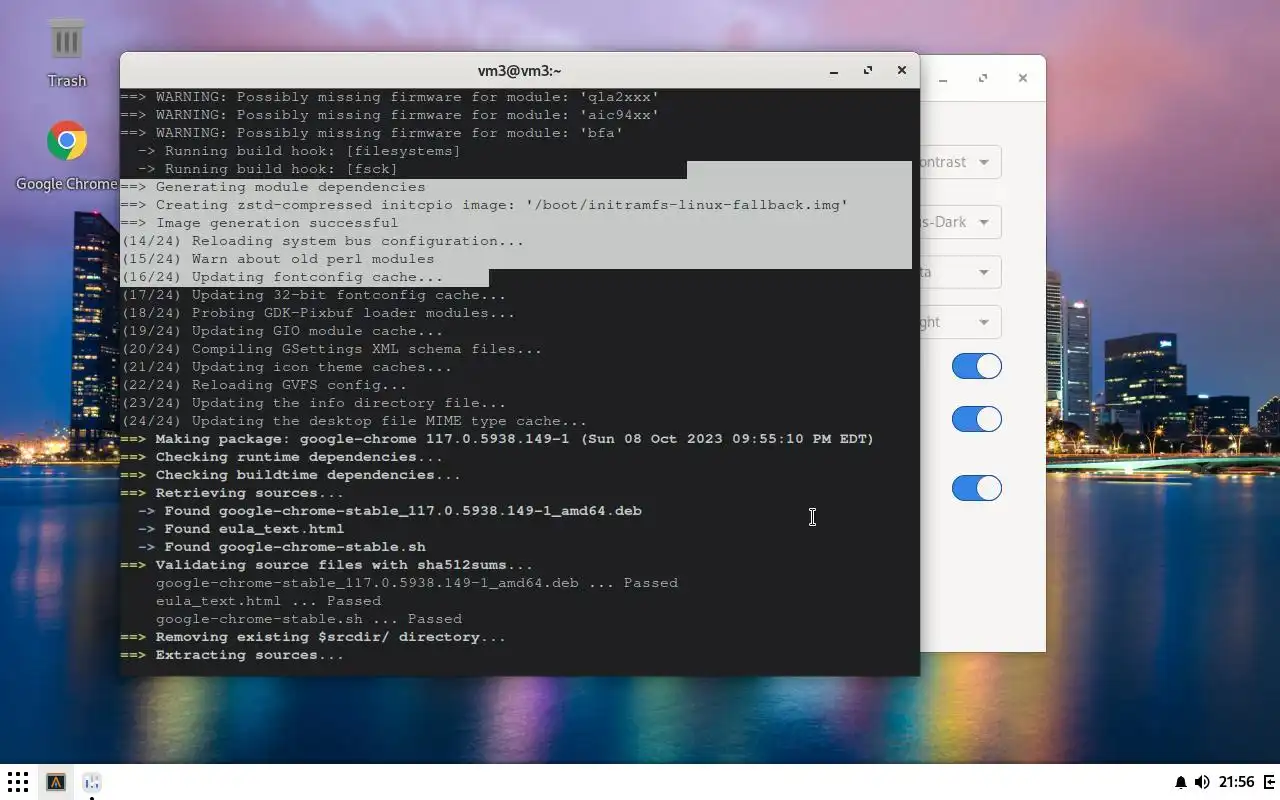Toggle the first switch in the settings window
This screenshot has width=1280, height=800.
(976, 366)
